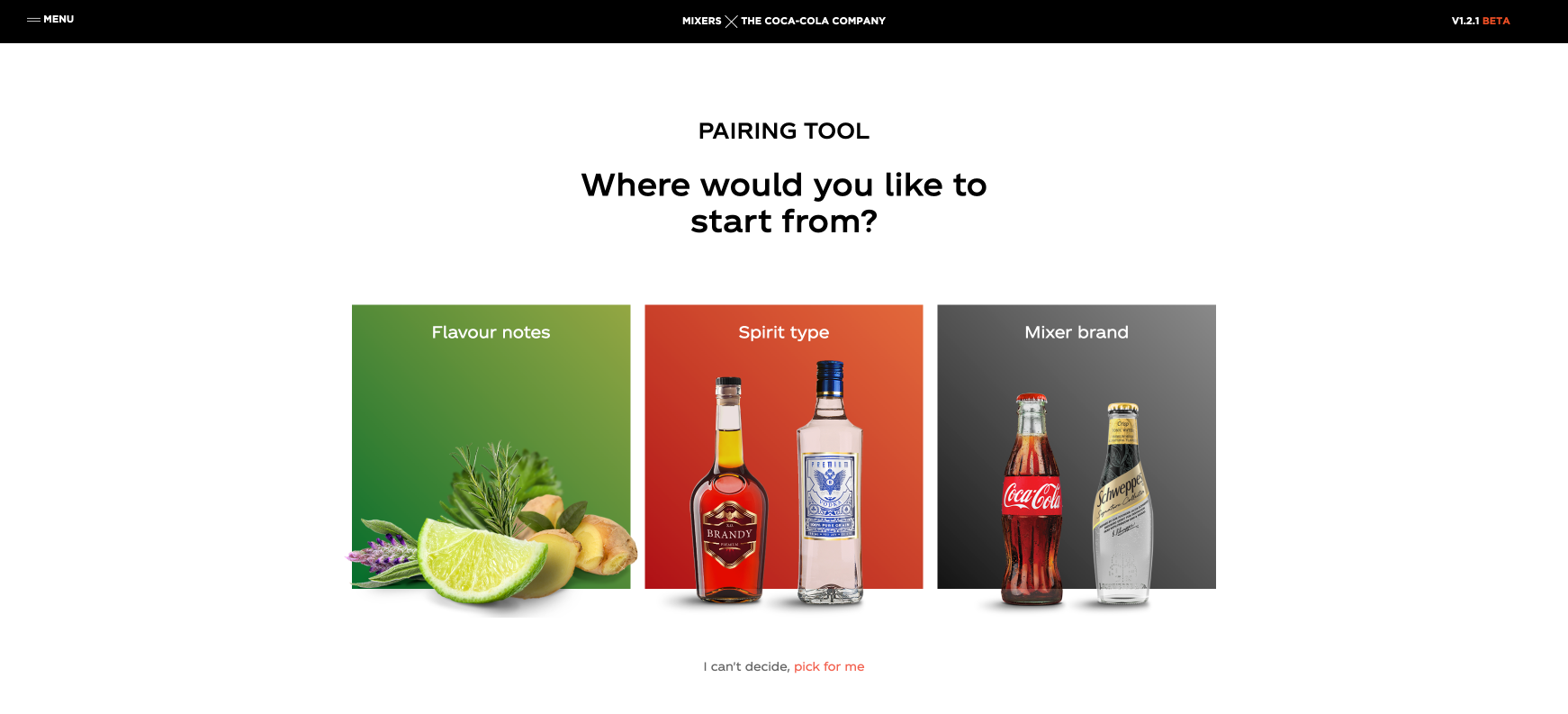
Task: Click the Schweppes bottle image
Action: coord(1122,504)
